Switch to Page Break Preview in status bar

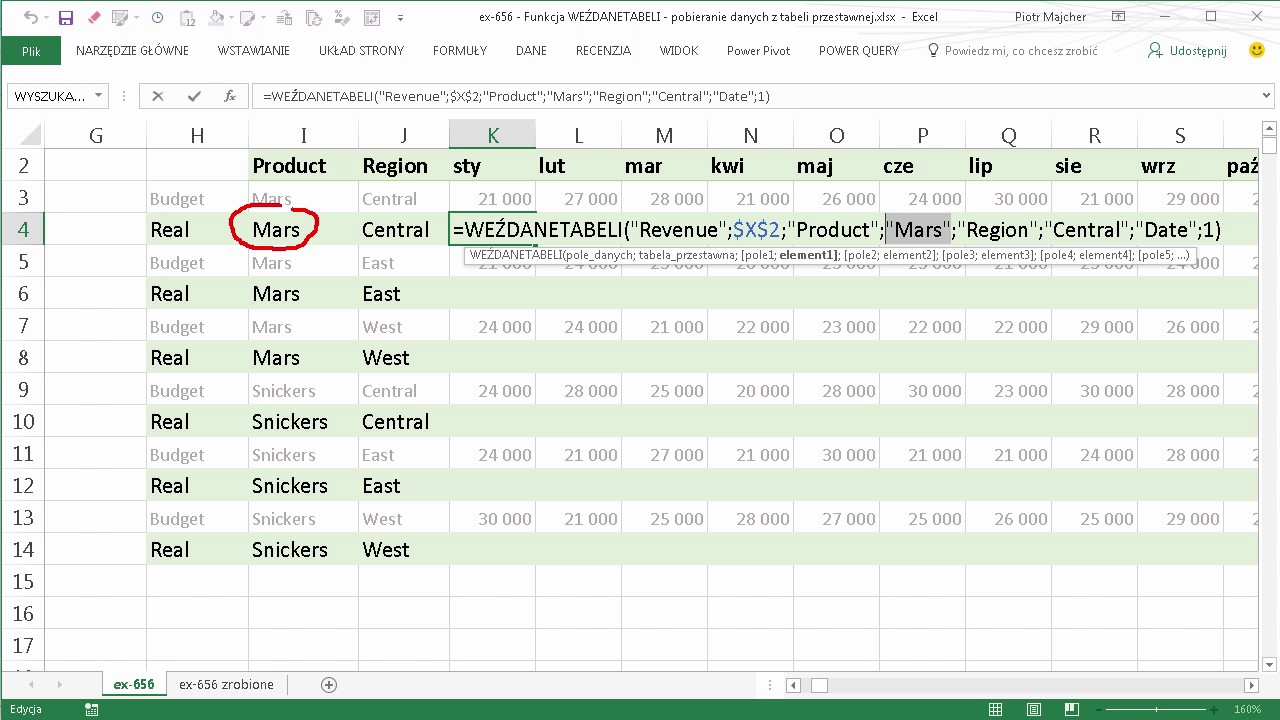[x=1072, y=709]
